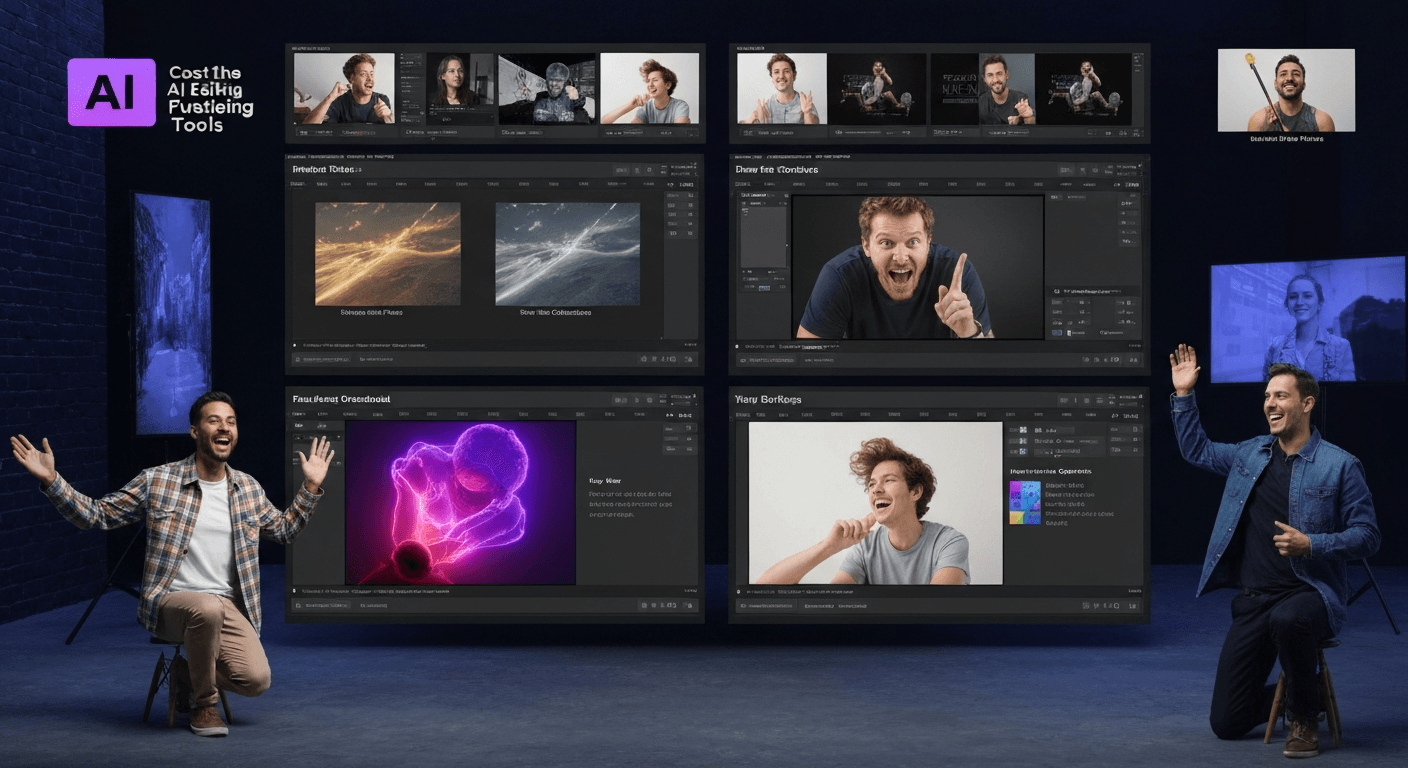Expand the dropdown at the right end of the sky panel's tab strip
Screen dimensions: 1408x768
[685, 184]
